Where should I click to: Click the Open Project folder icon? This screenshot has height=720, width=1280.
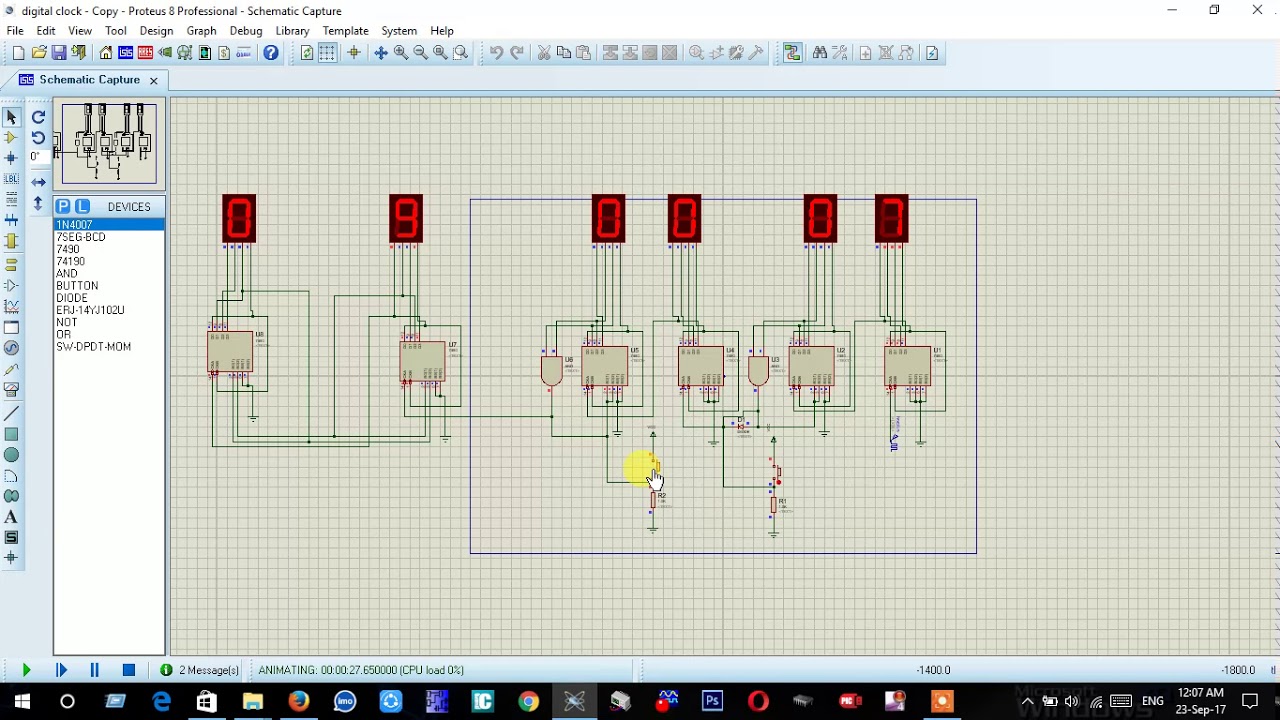click(39, 53)
